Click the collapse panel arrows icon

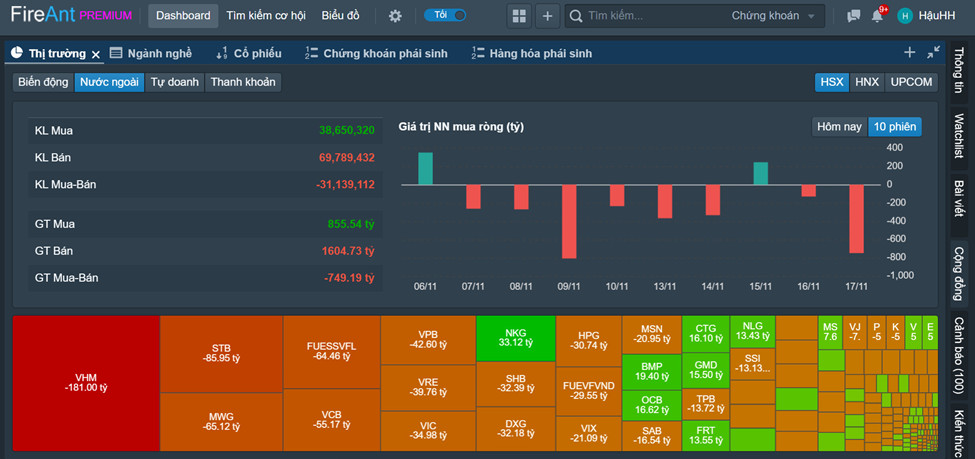(934, 52)
